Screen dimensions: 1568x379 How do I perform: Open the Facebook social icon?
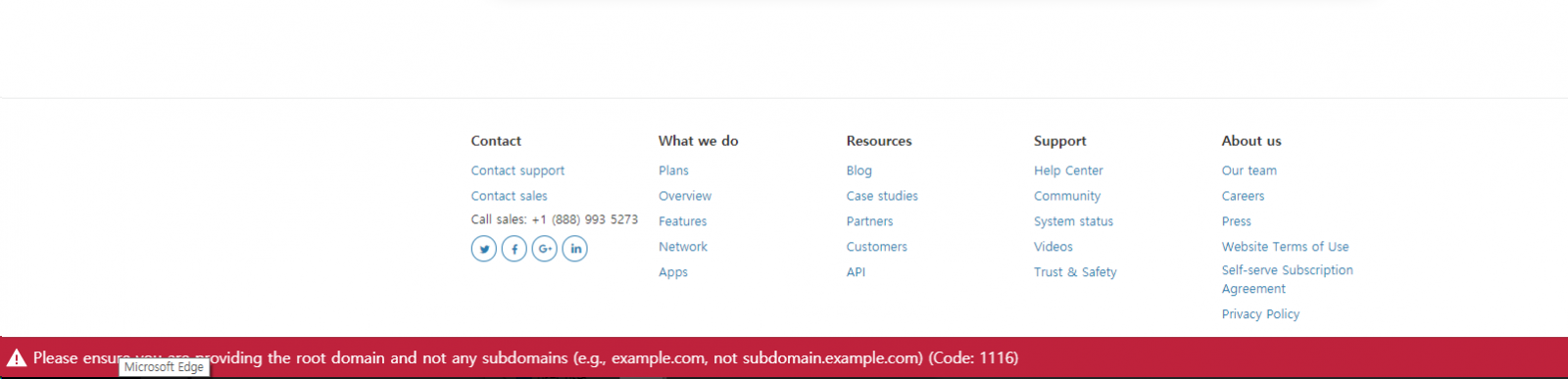(514, 249)
